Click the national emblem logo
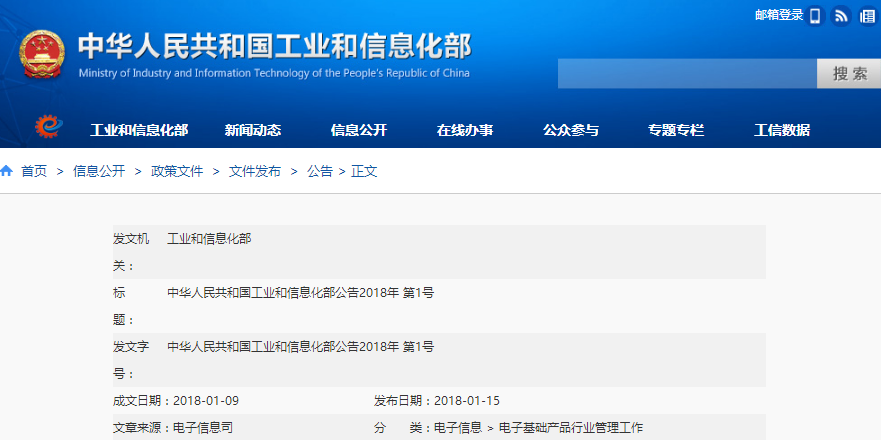This screenshot has width=881, height=440. [x=40, y=53]
